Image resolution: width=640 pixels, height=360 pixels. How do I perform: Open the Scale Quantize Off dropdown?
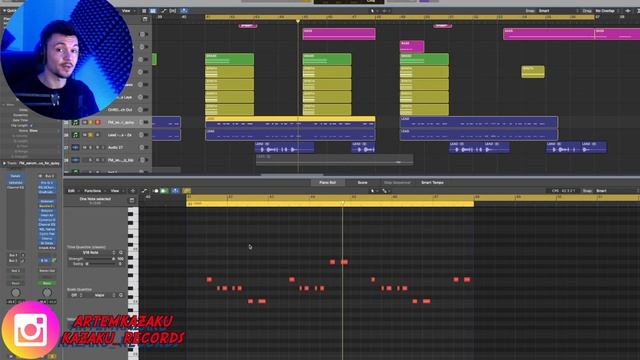tap(75, 295)
